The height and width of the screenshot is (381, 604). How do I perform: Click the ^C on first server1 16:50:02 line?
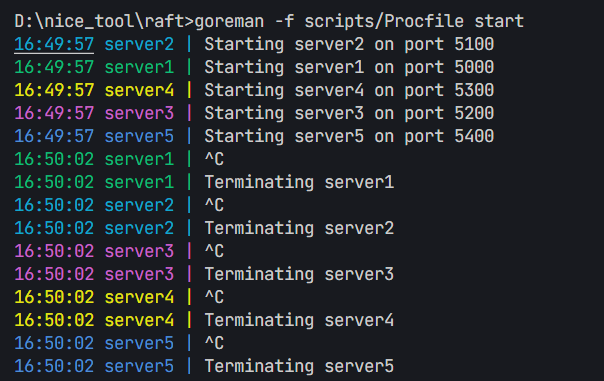[x=214, y=159]
